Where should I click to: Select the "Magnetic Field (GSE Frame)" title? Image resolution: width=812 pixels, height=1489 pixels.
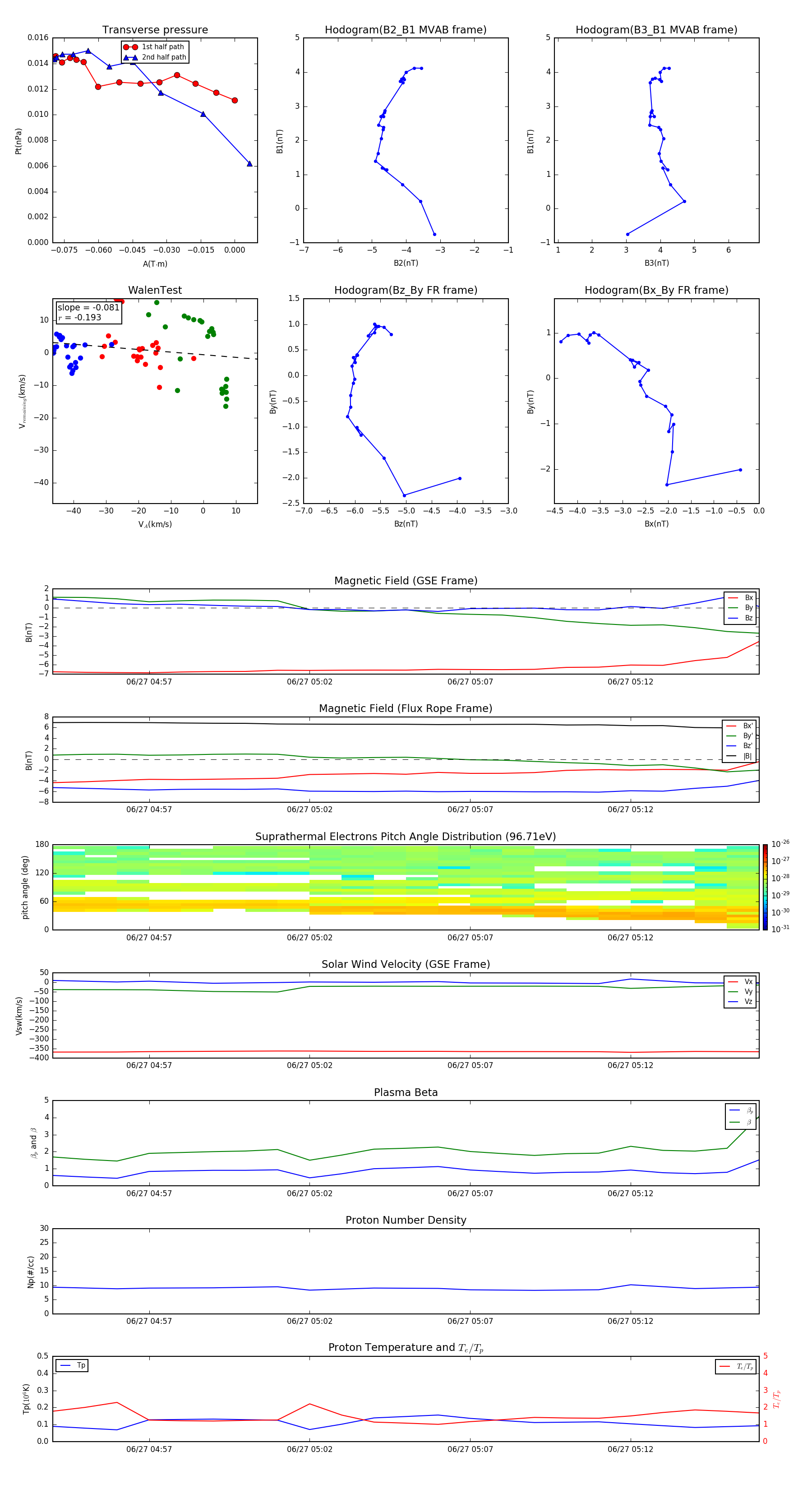click(406, 581)
